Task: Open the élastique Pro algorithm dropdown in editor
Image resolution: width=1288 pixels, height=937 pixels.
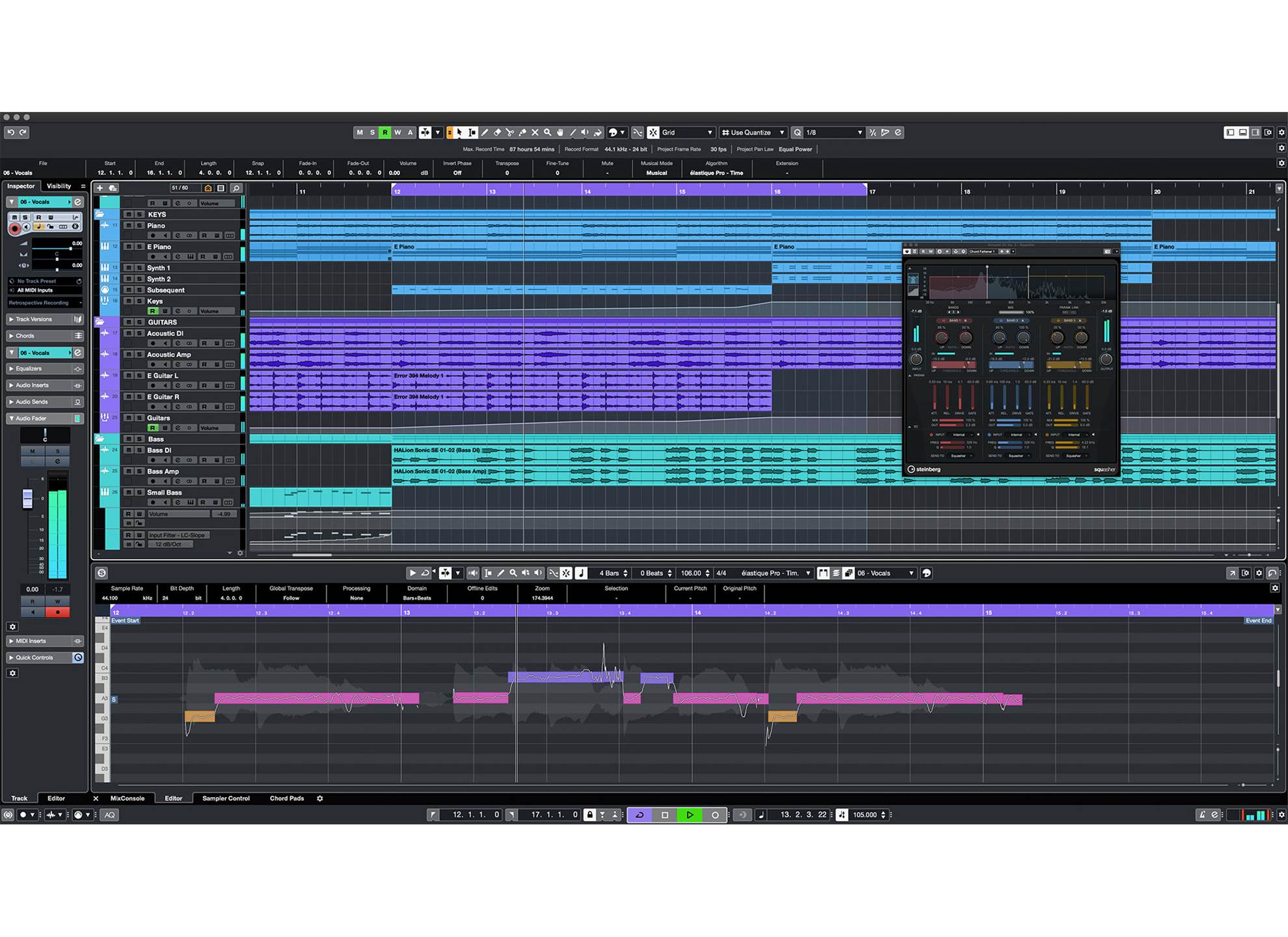Action: click(x=775, y=573)
